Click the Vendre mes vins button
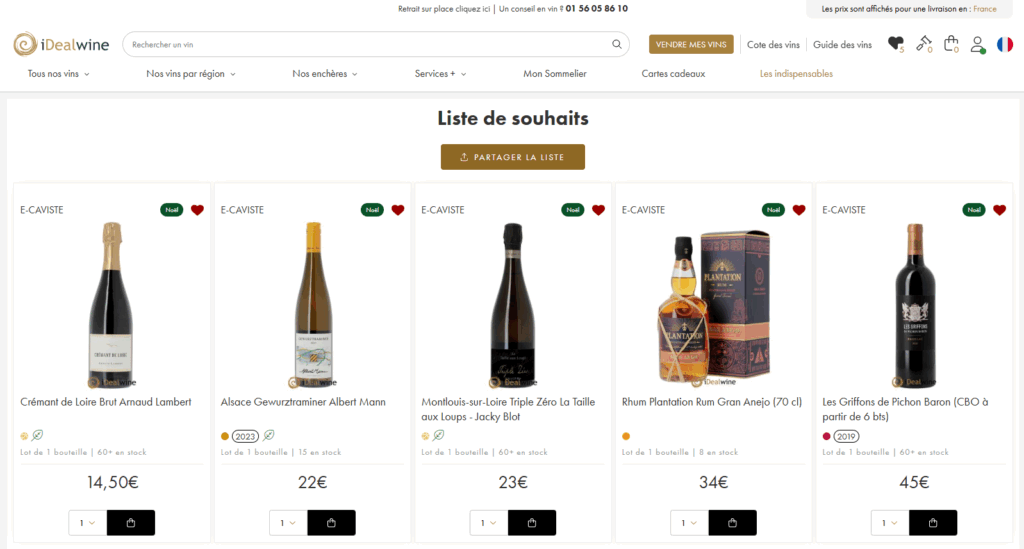 (691, 44)
